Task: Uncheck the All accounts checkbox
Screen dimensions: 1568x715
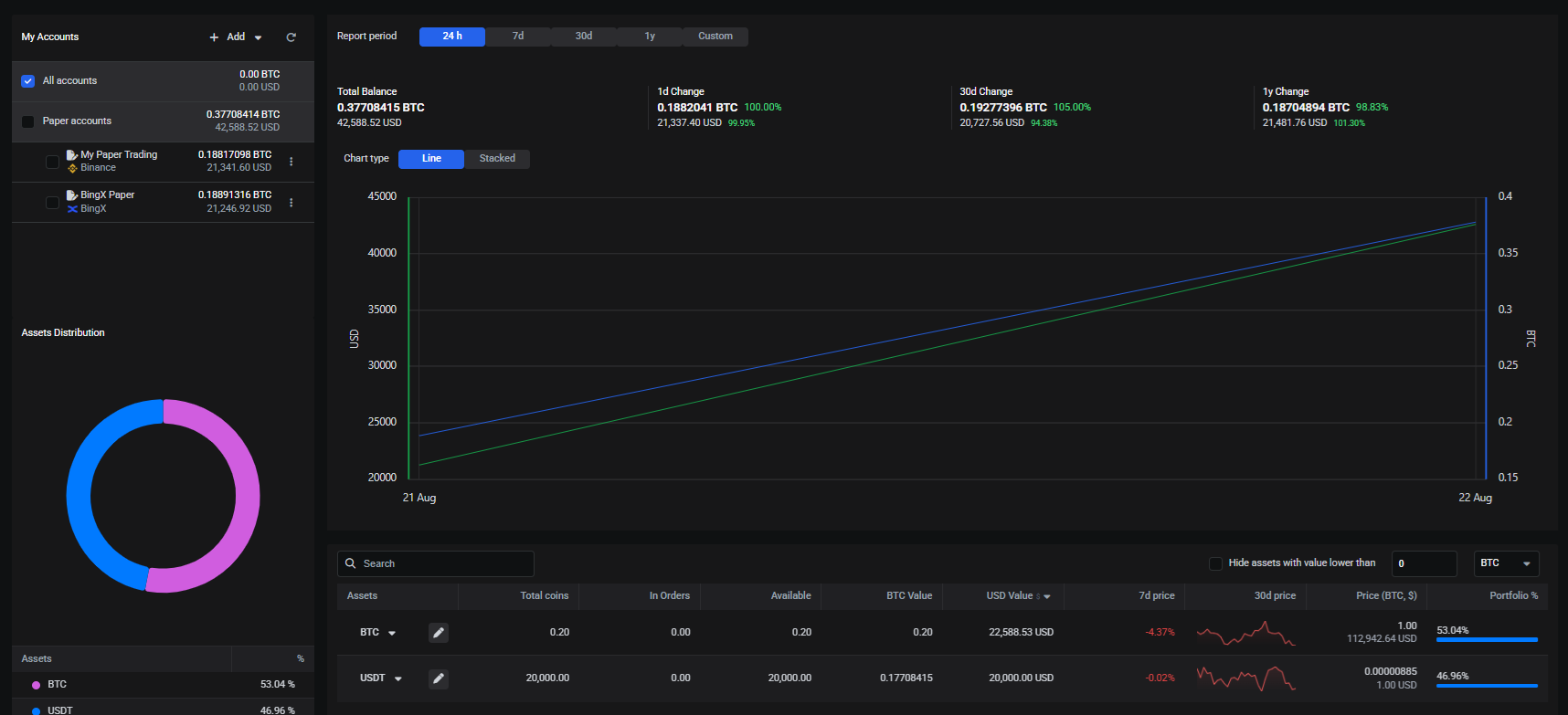Action: point(27,81)
